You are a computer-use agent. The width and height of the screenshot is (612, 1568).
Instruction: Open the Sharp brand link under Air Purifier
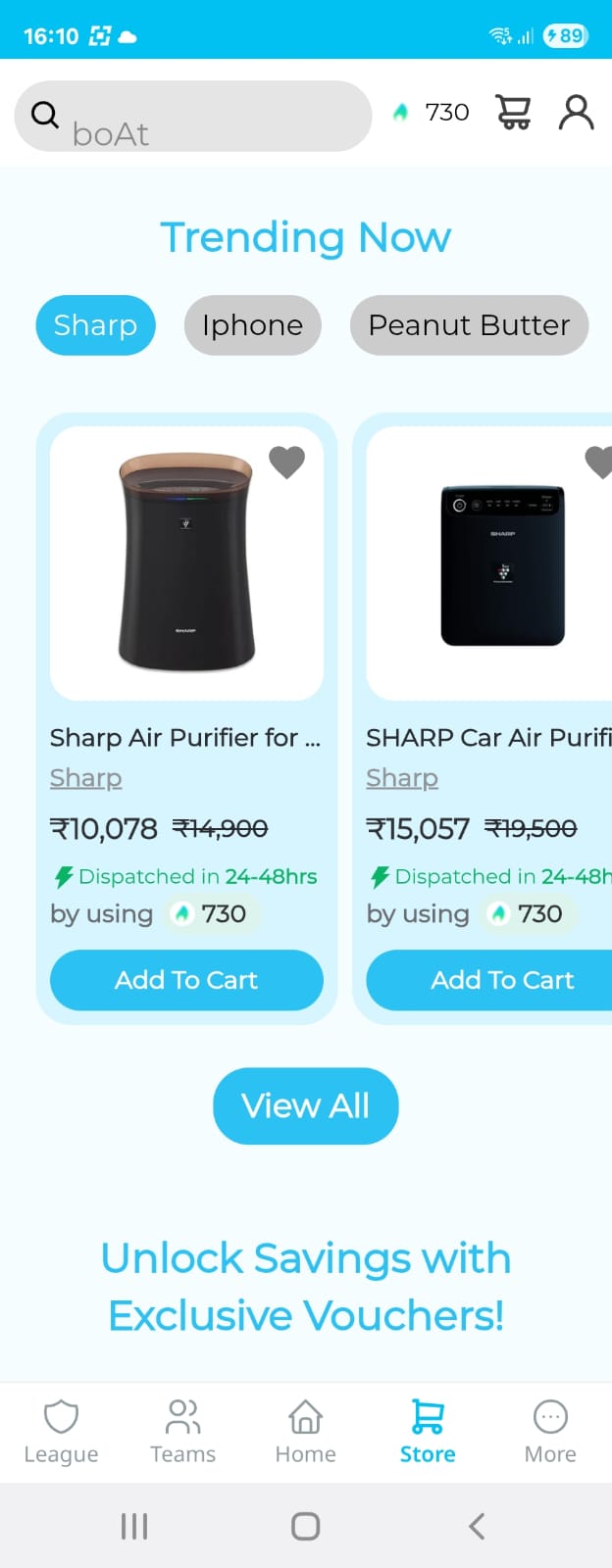(x=86, y=778)
